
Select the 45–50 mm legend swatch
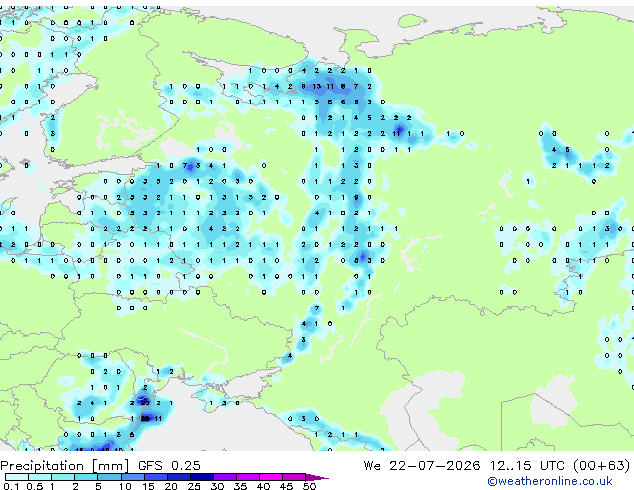[x=294, y=477]
